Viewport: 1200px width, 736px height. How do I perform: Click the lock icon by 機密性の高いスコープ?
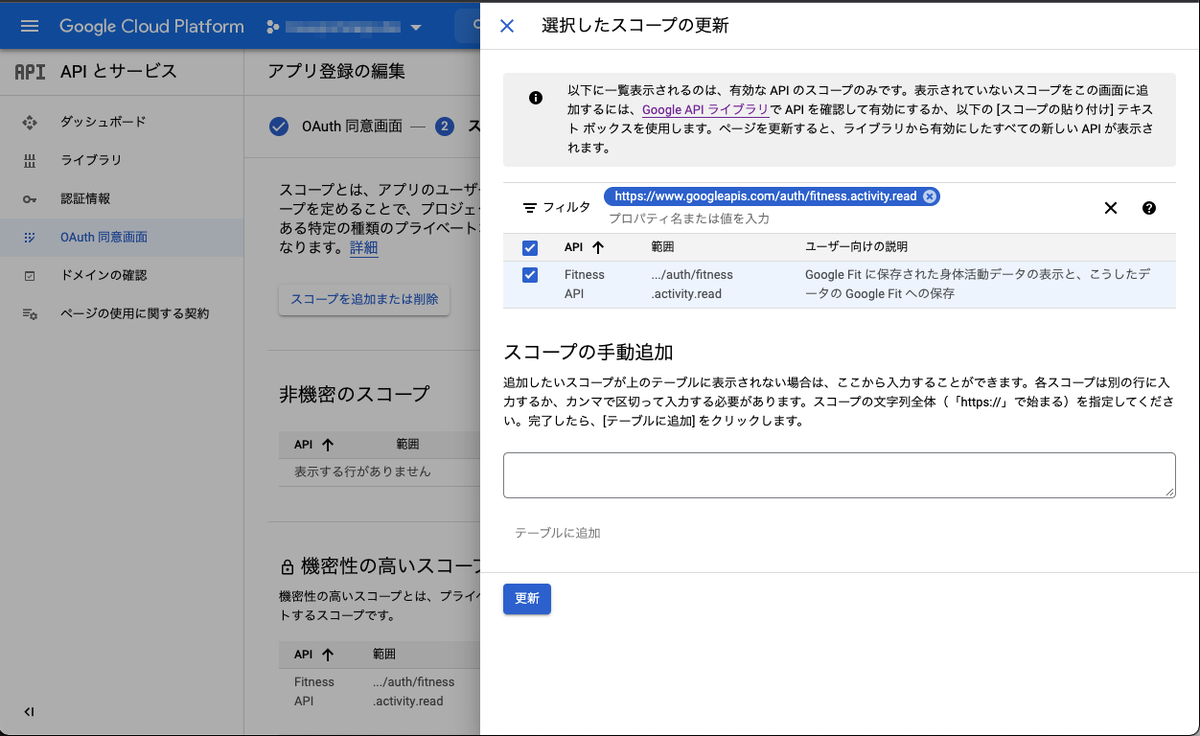coord(287,568)
